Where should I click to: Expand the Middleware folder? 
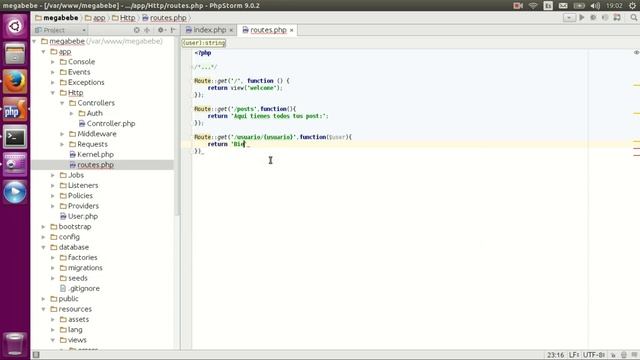point(62,134)
